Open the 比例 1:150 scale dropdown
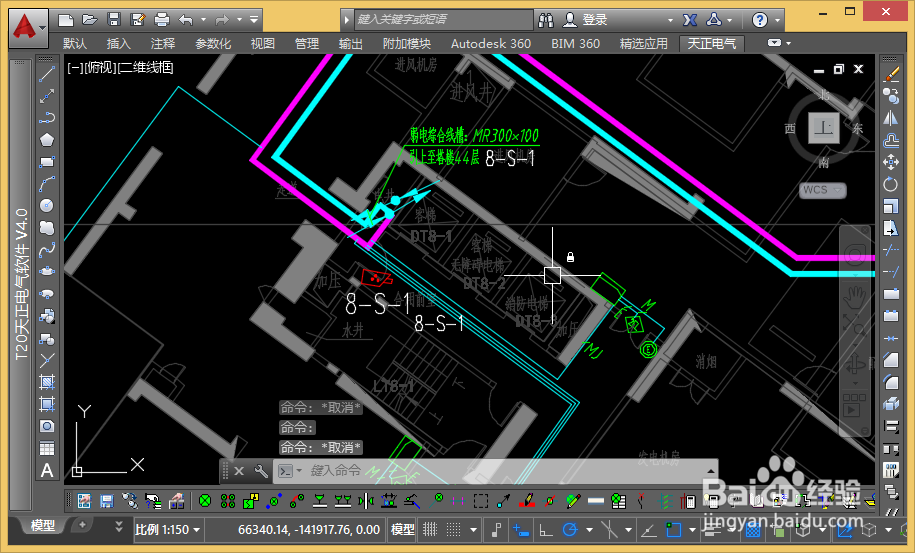 (168, 530)
